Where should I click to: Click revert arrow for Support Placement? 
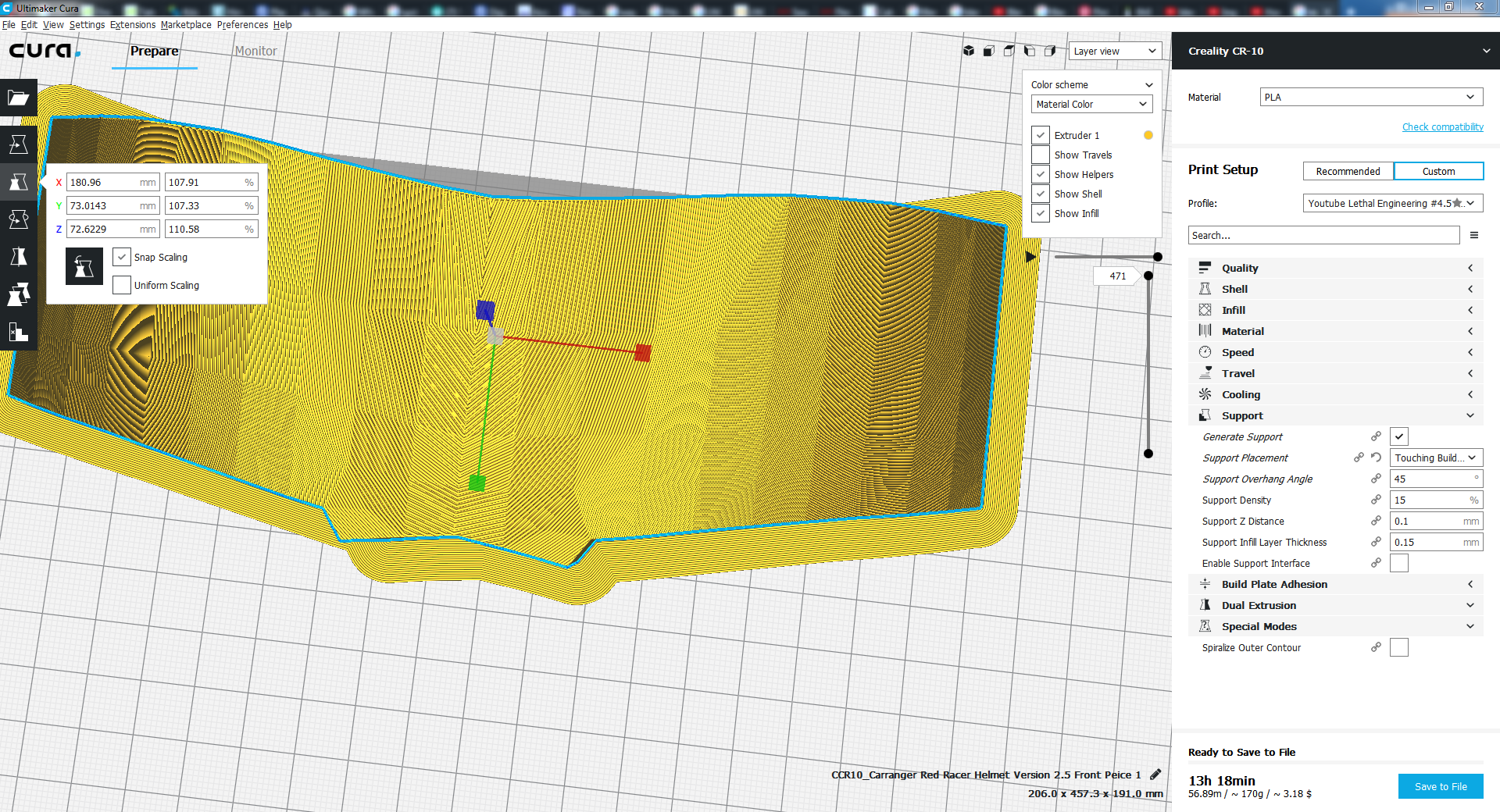point(1376,458)
